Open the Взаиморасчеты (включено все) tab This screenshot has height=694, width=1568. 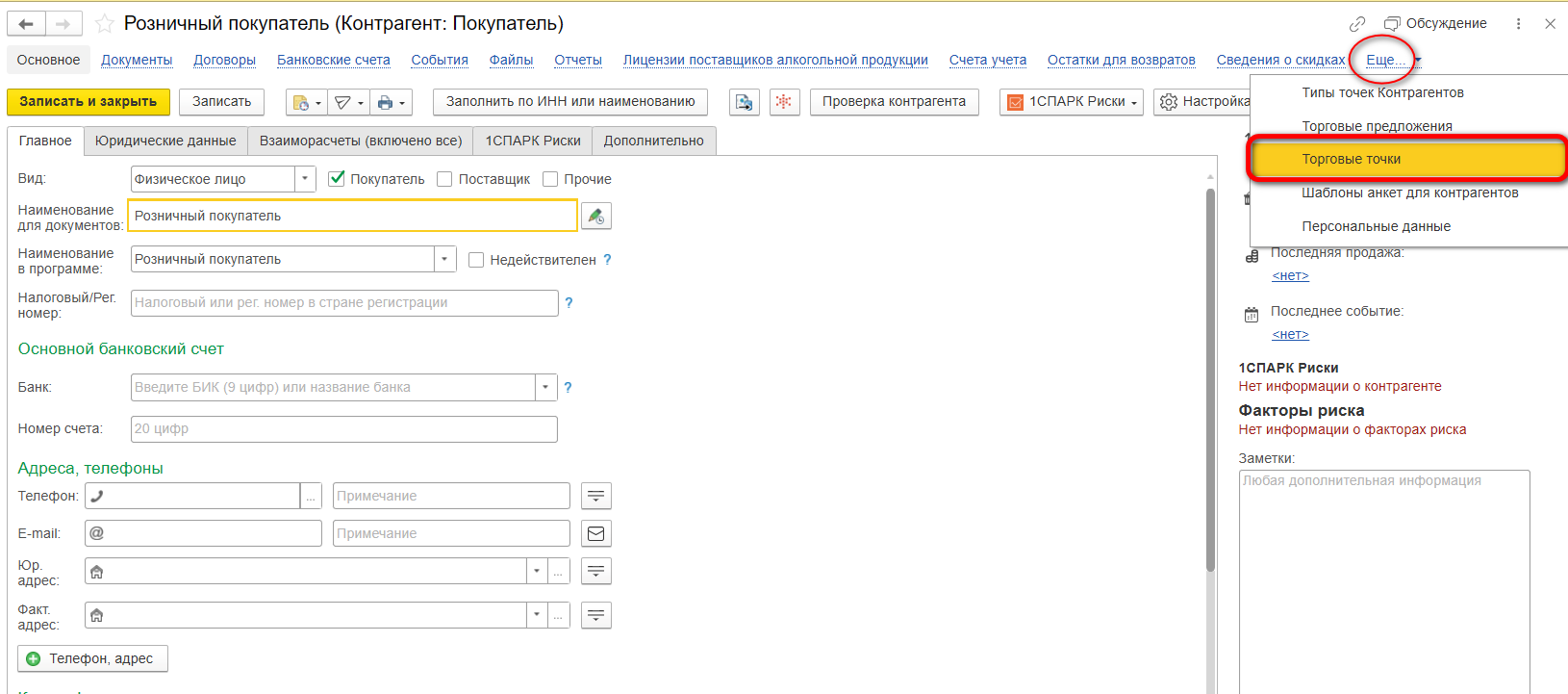coord(361,141)
